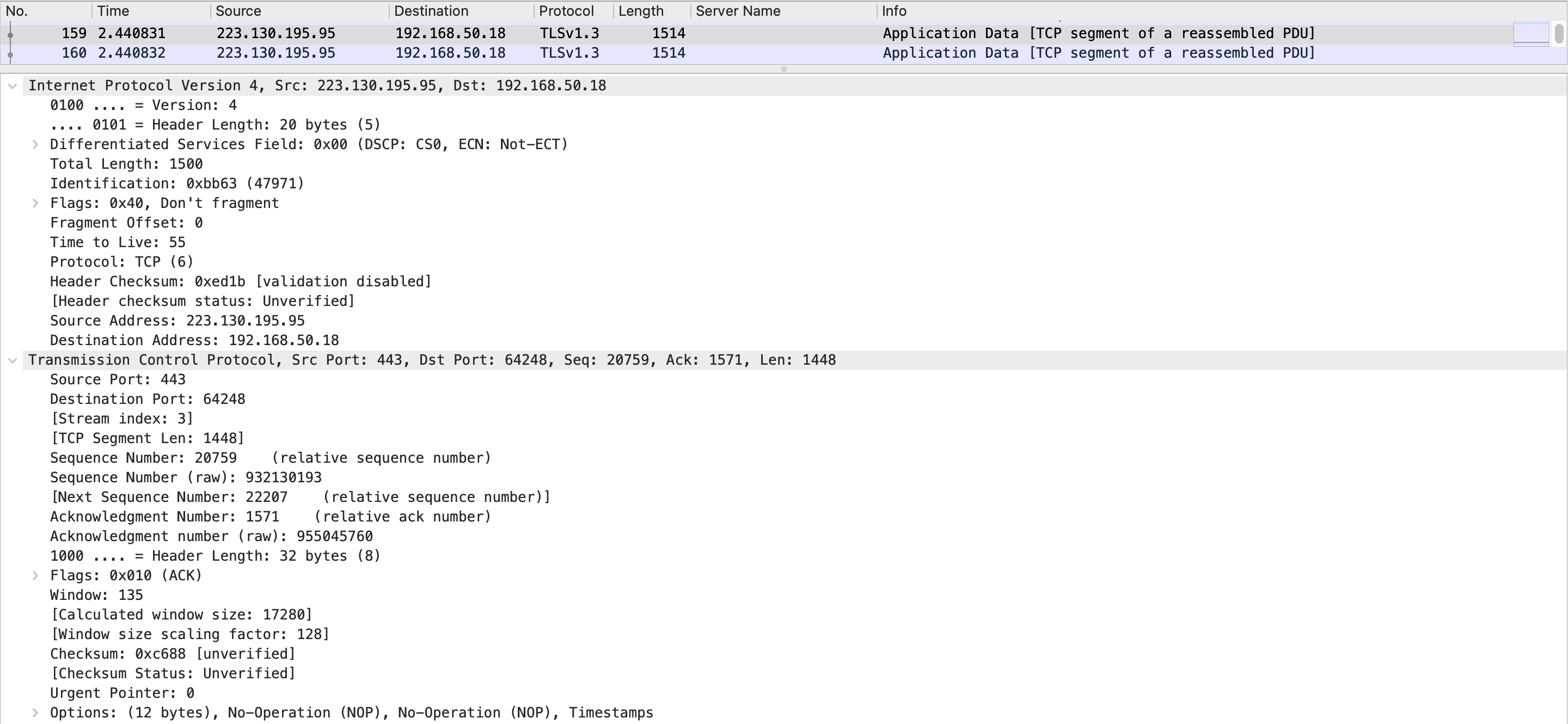Select the Sequence Number (raw) field
Image resolution: width=1568 pixels, height=724 pixels.
coord(186,477)
